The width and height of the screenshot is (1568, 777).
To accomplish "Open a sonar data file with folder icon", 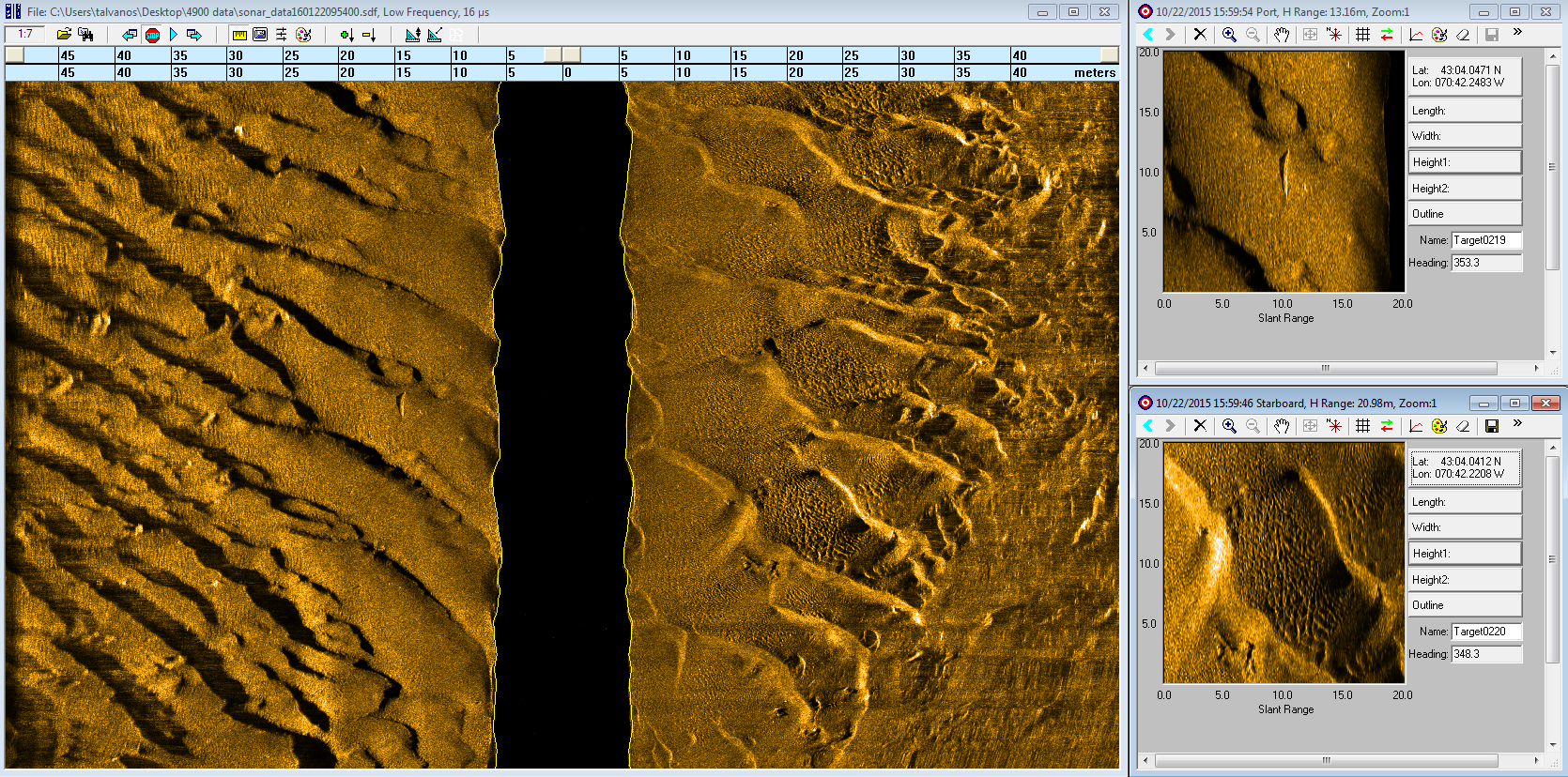I will tap(64, 35).
